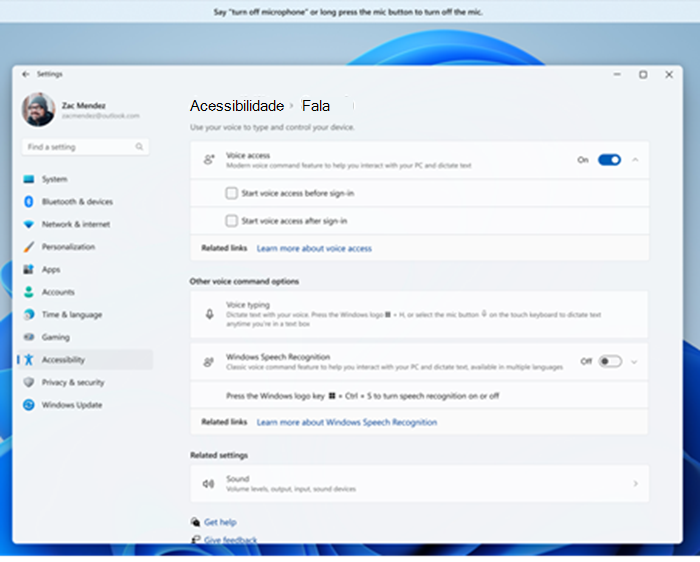Click the Windows Update icon
Screen dimensions: 700x562
[x=29, y=405]
